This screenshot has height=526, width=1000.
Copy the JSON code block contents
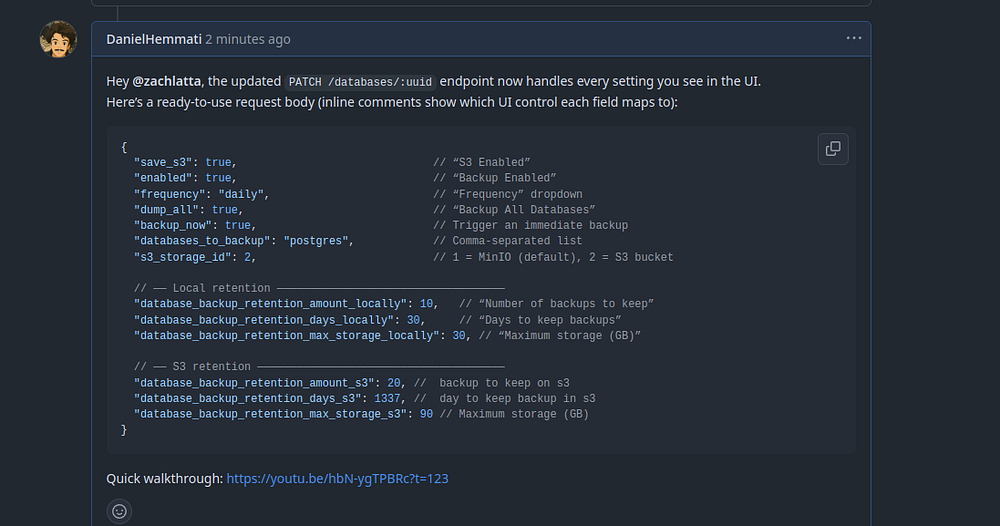[833, 149]
